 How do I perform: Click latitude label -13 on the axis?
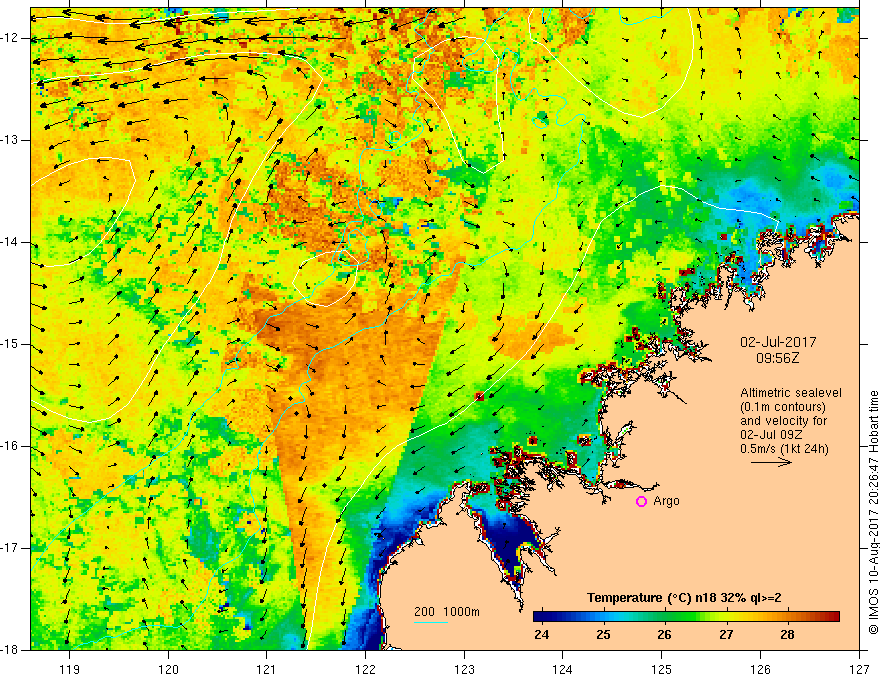pos(10,140)
